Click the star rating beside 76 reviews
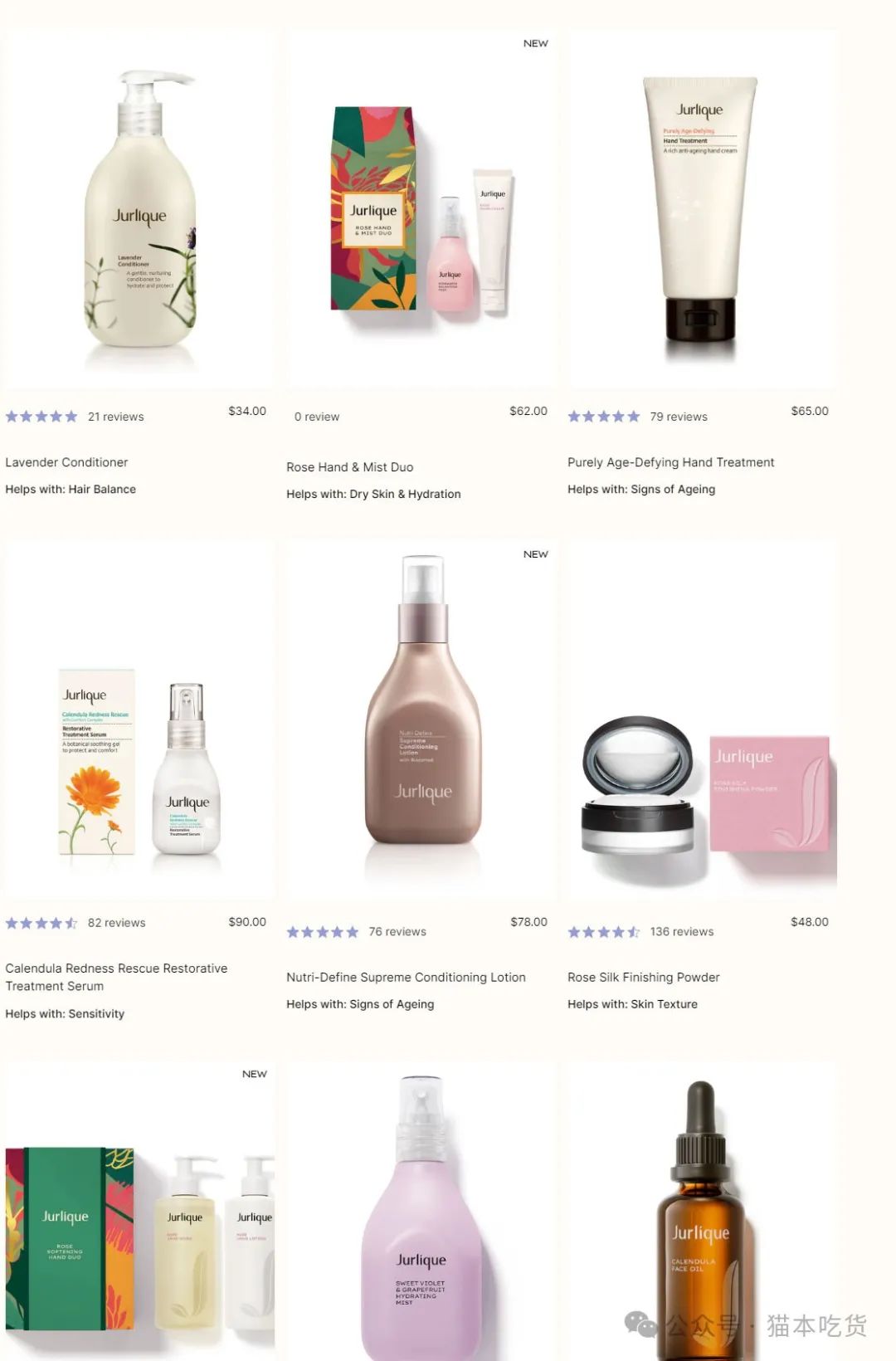The image size is (896, 1361). point(322,932)
